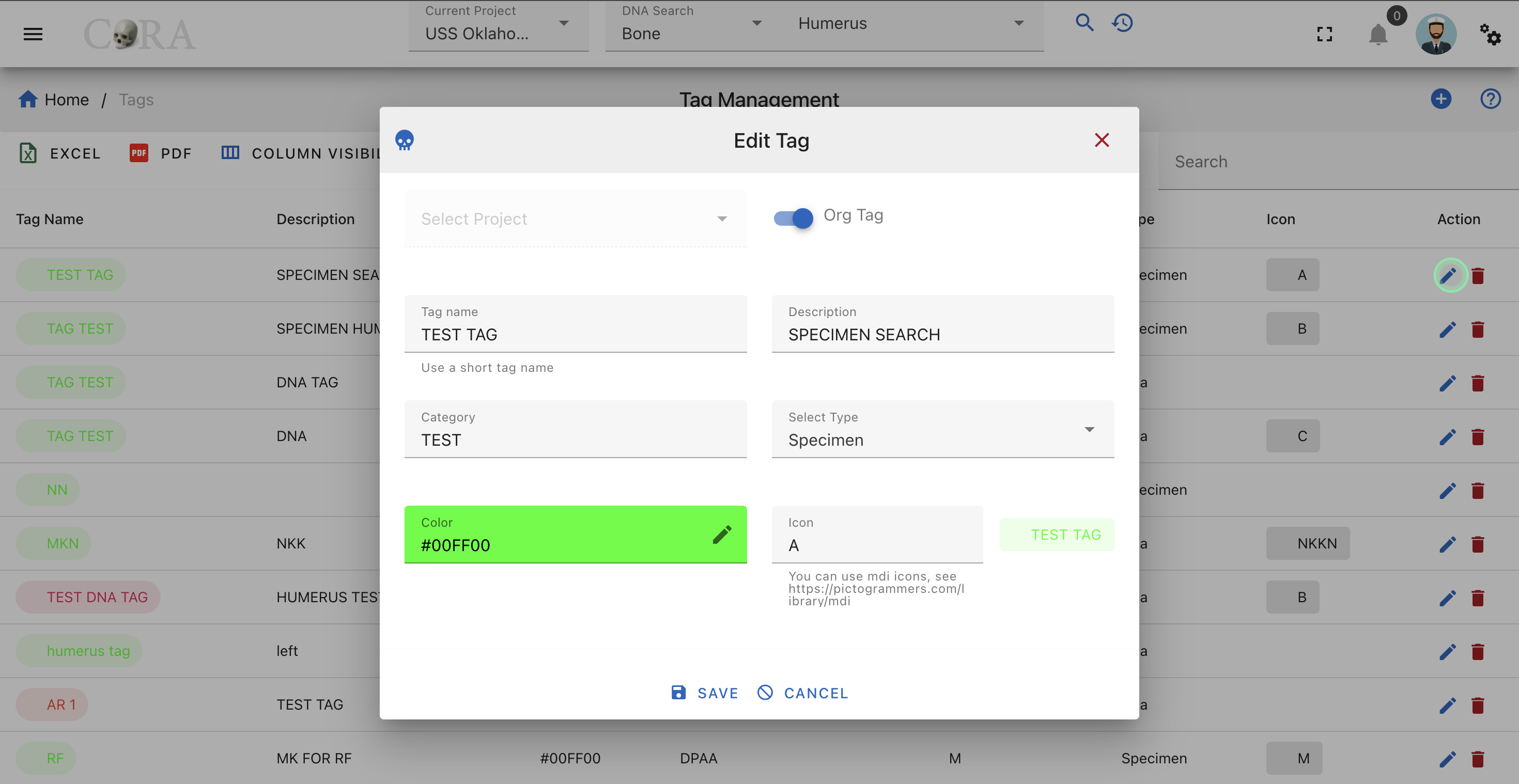1519x784 pixels.
Task: Click the TEST DNA TAG chip
Action: click(88, 597)
